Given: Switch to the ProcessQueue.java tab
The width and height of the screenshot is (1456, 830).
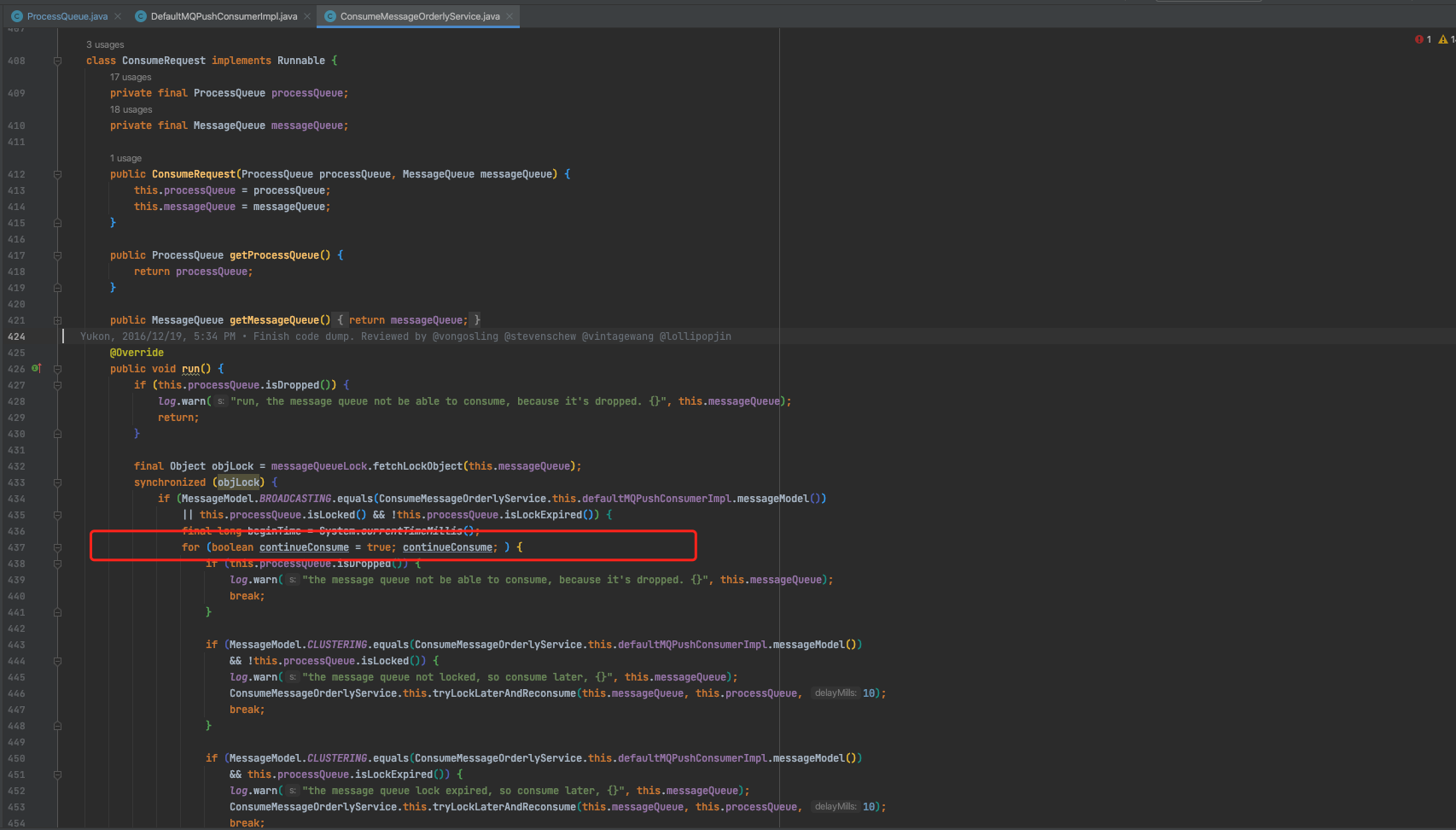Looking at the screenshot, I should pyautogui.click(x=67, y=16).
